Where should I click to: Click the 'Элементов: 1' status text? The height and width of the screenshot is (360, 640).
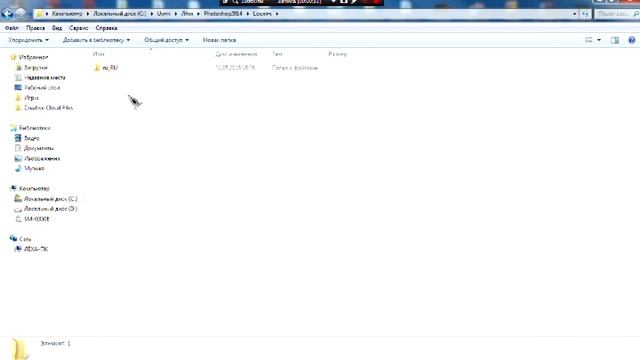pyautogui.click(x=55, y=343)
